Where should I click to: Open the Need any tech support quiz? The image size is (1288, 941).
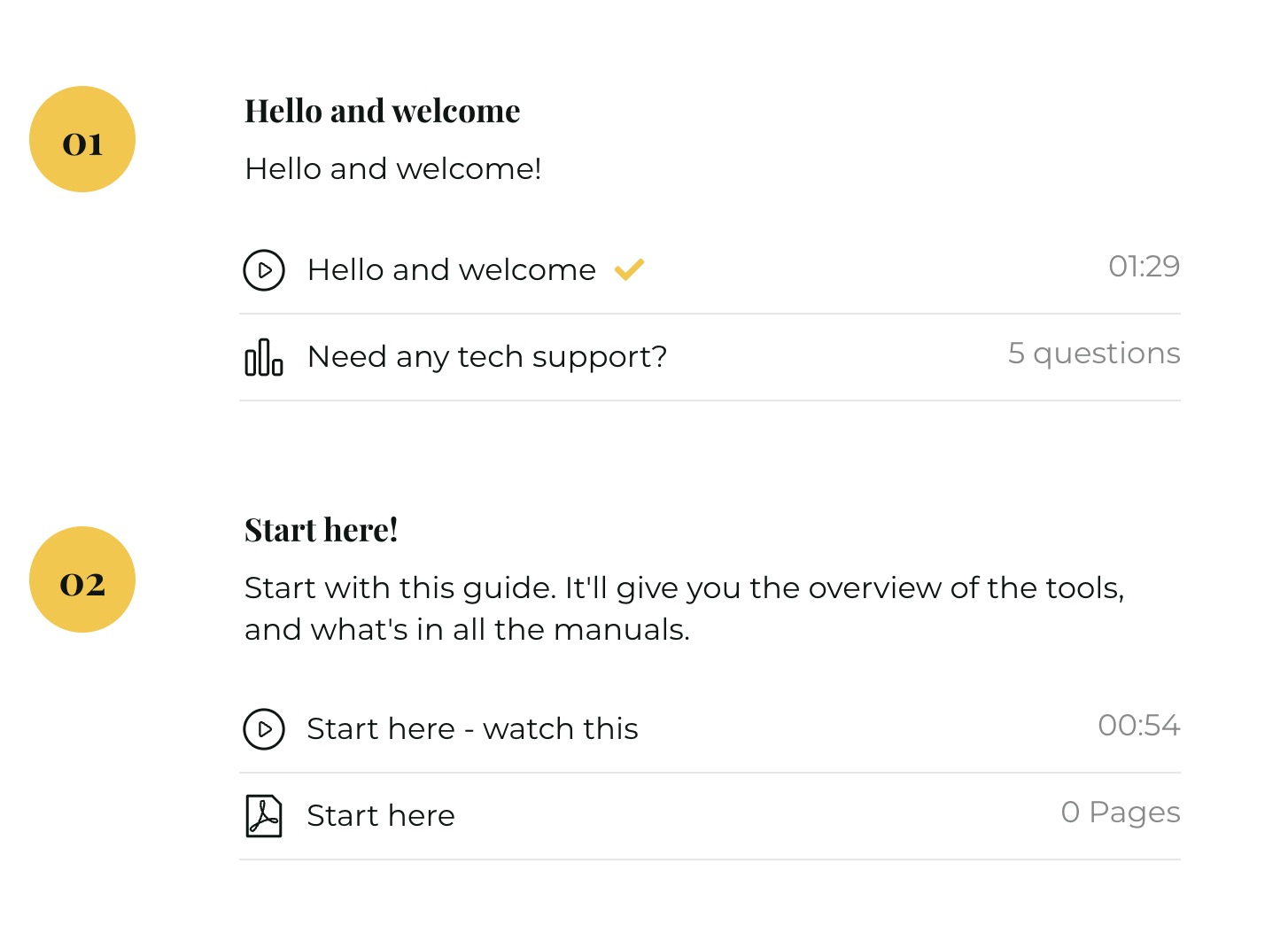pos(486,356)
